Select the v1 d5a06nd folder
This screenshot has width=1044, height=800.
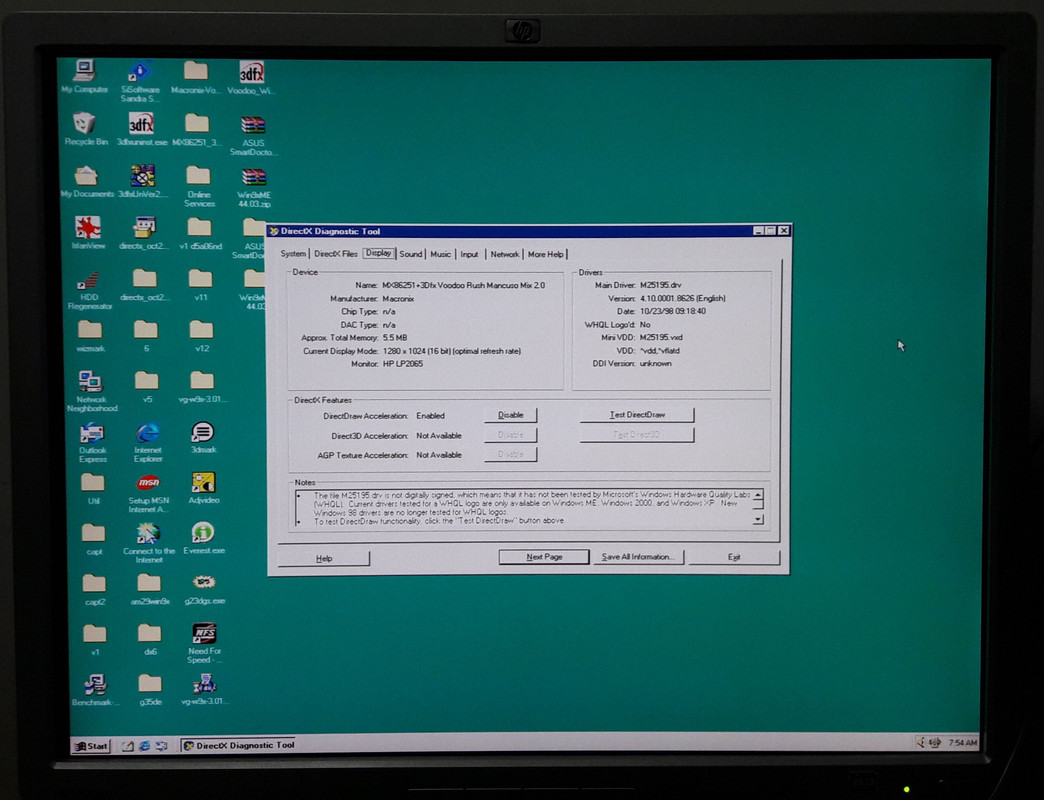click(200, 234)
